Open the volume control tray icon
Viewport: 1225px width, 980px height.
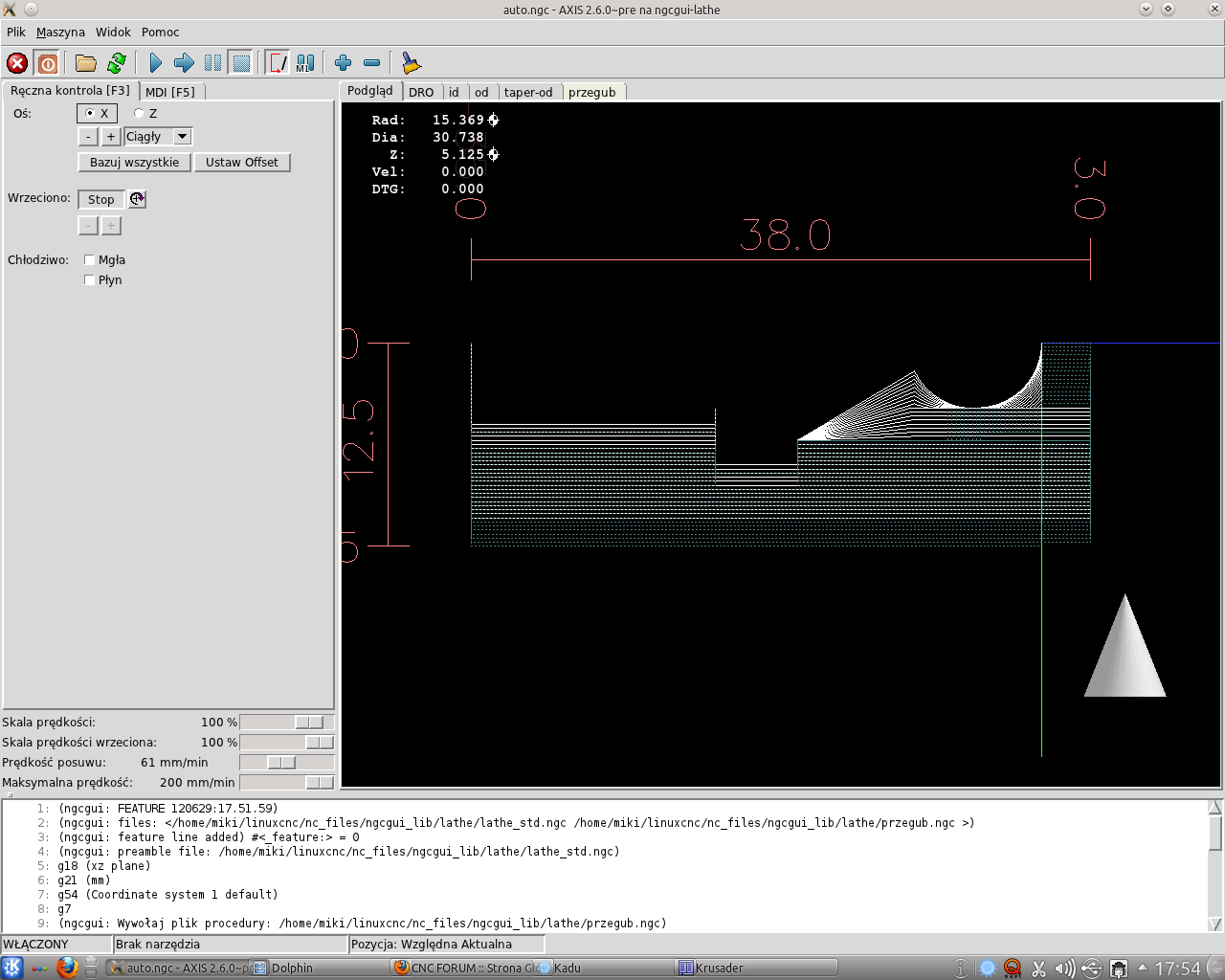(x=1064, y=969)
